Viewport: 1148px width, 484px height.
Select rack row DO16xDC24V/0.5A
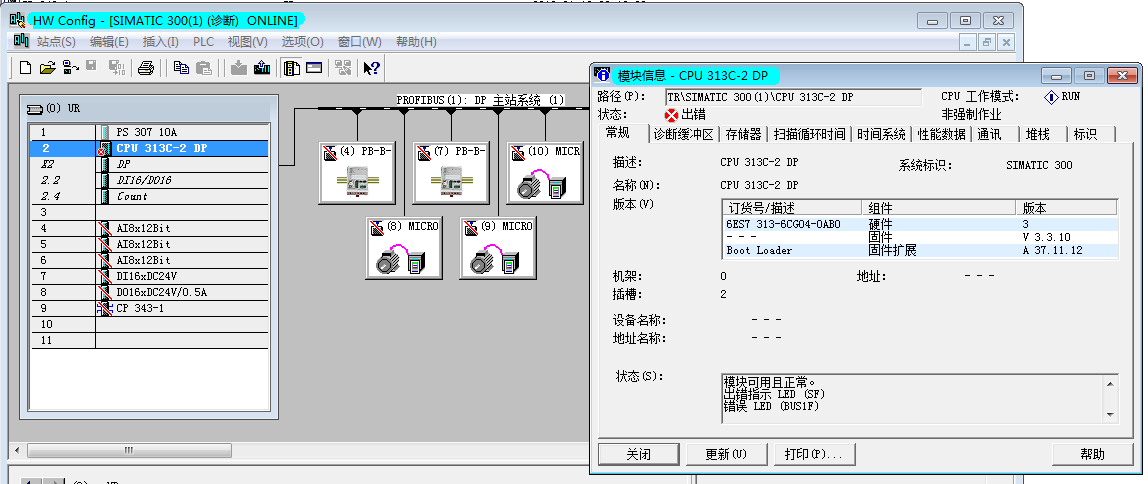click(x=149, y=292)
